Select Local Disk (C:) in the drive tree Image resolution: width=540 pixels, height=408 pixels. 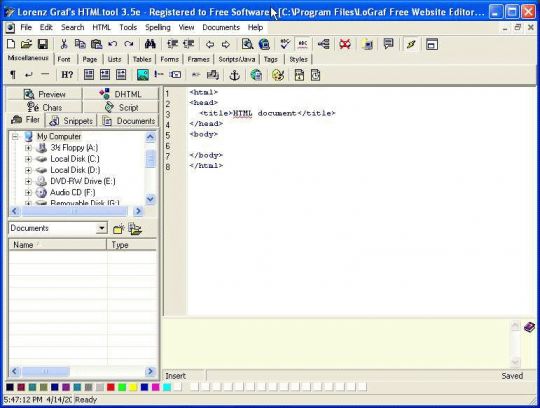(x=75, y=159)
